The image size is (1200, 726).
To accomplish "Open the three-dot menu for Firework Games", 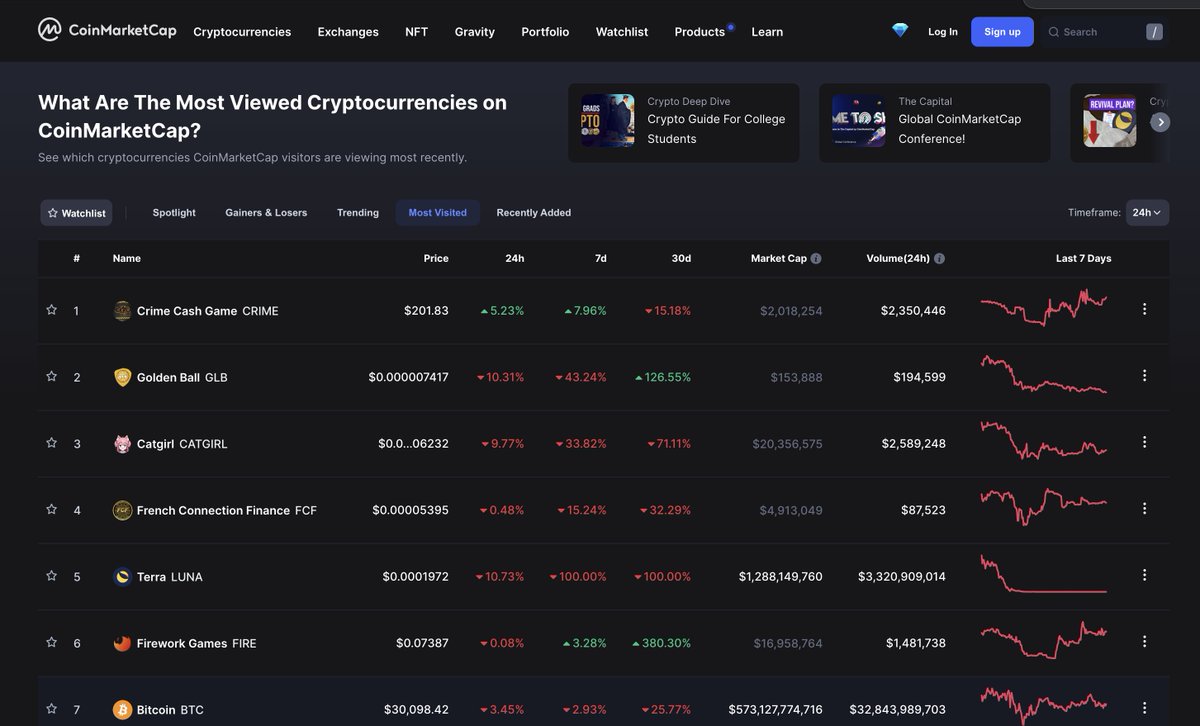I will (x=1145, y=642).
